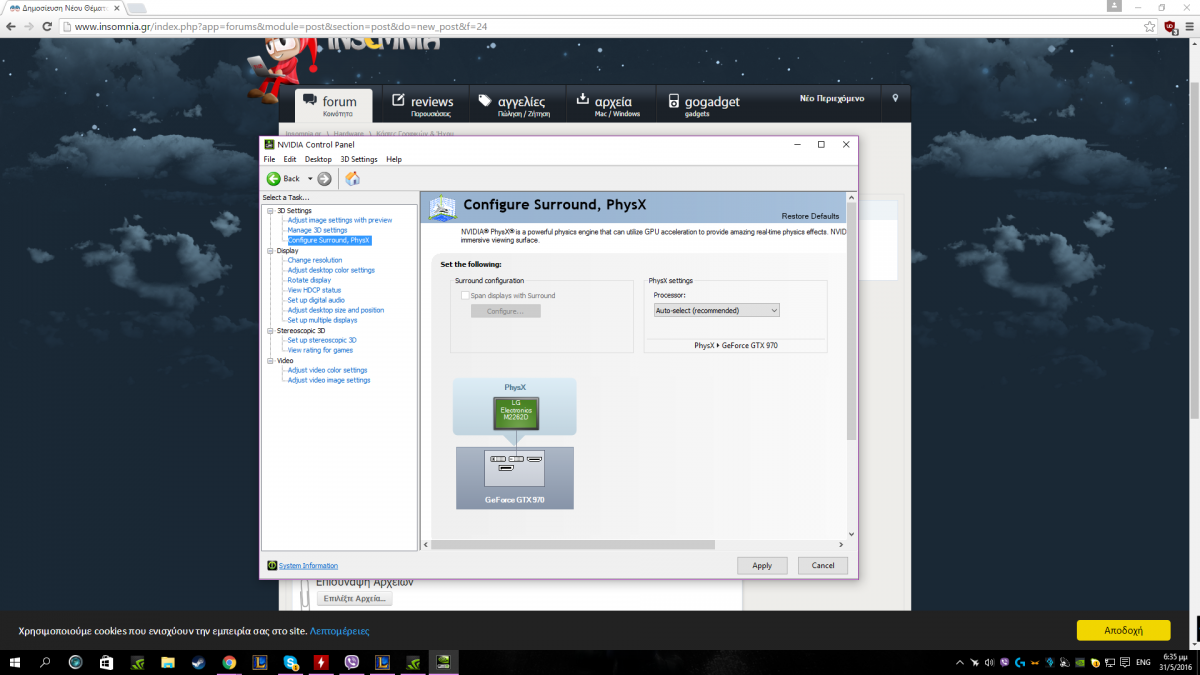Switch to the reviews tab on Insomnia

[x=422, y=105]
